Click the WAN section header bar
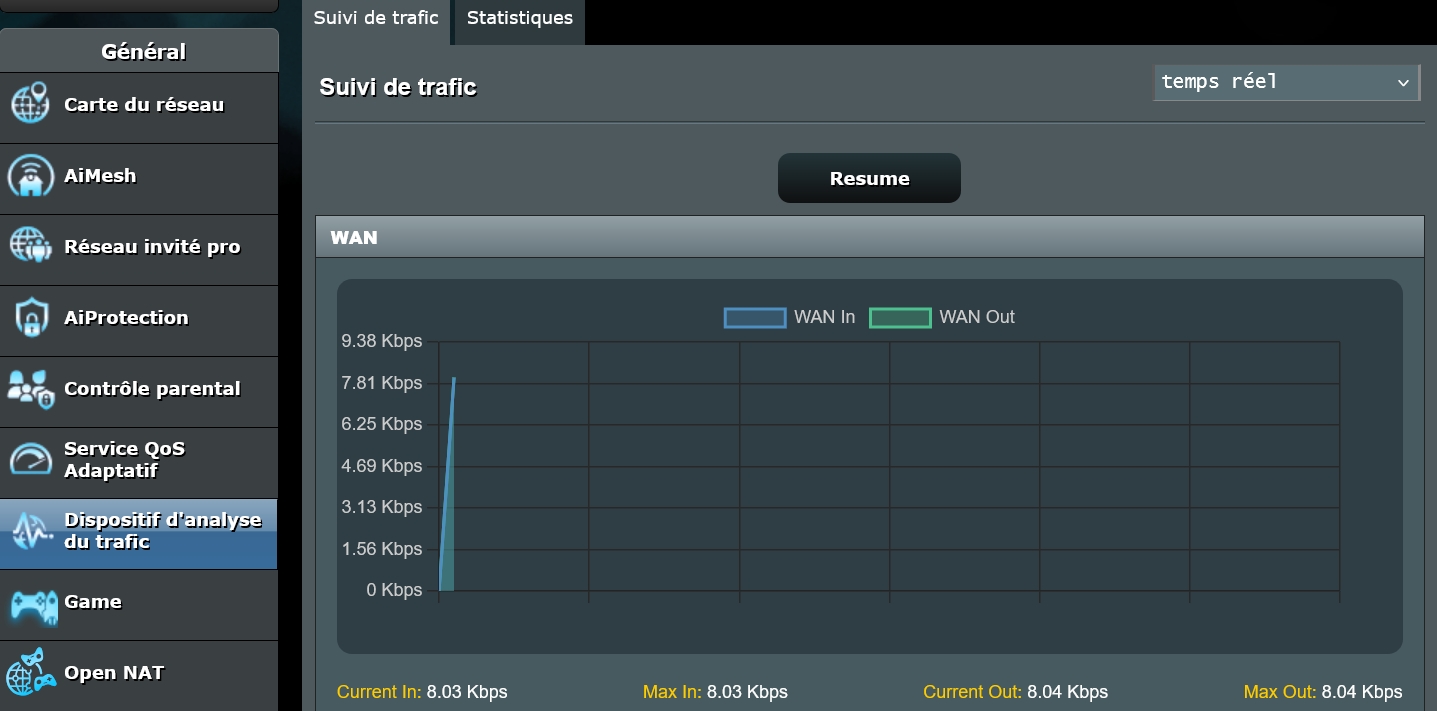This screenshot has width=1437, height=711. point(869,237)
